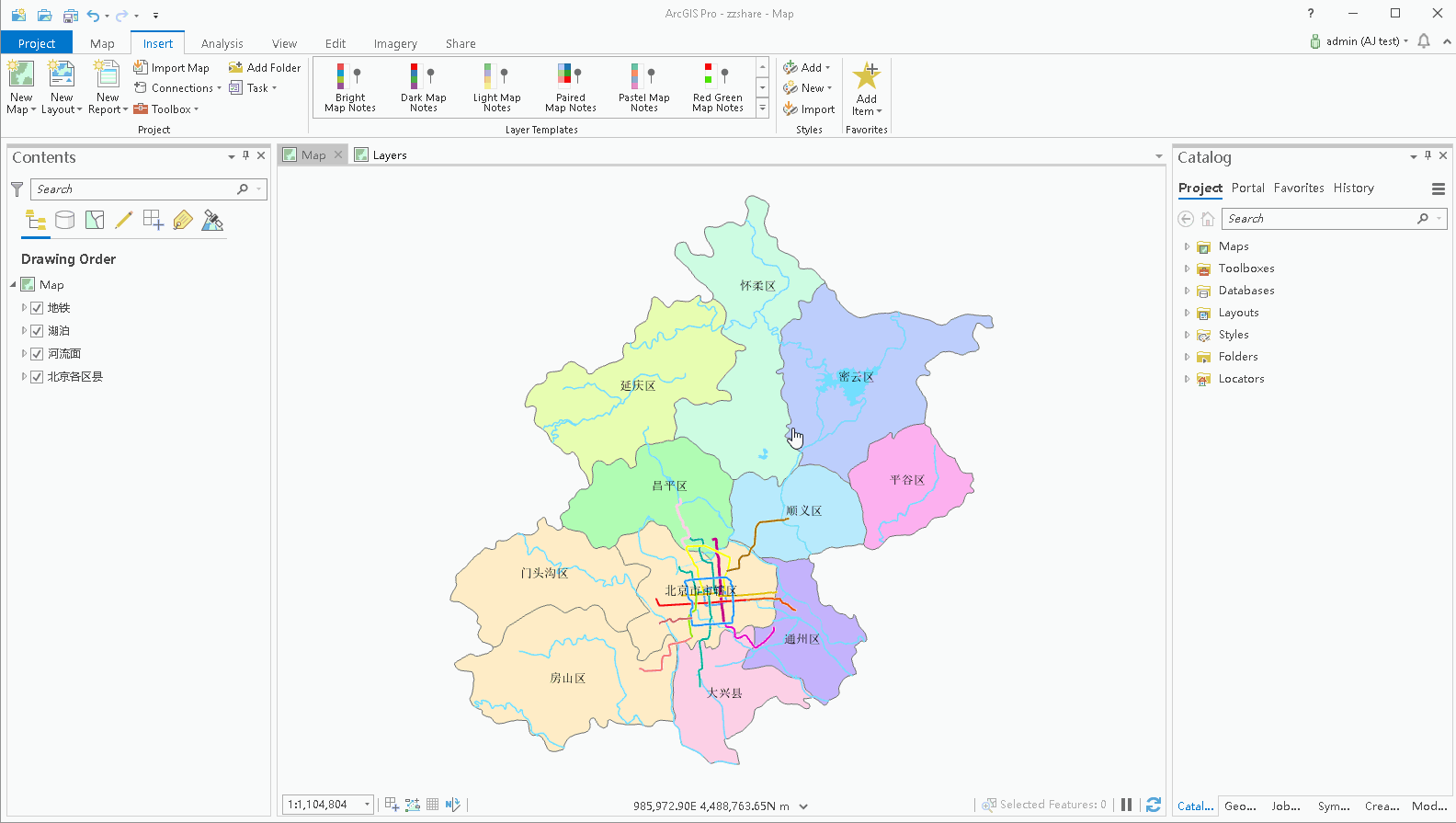Screen dimensions: 1456x823
Task: Open the Geoprocessing pane tab
Action: coord(1240,806)
